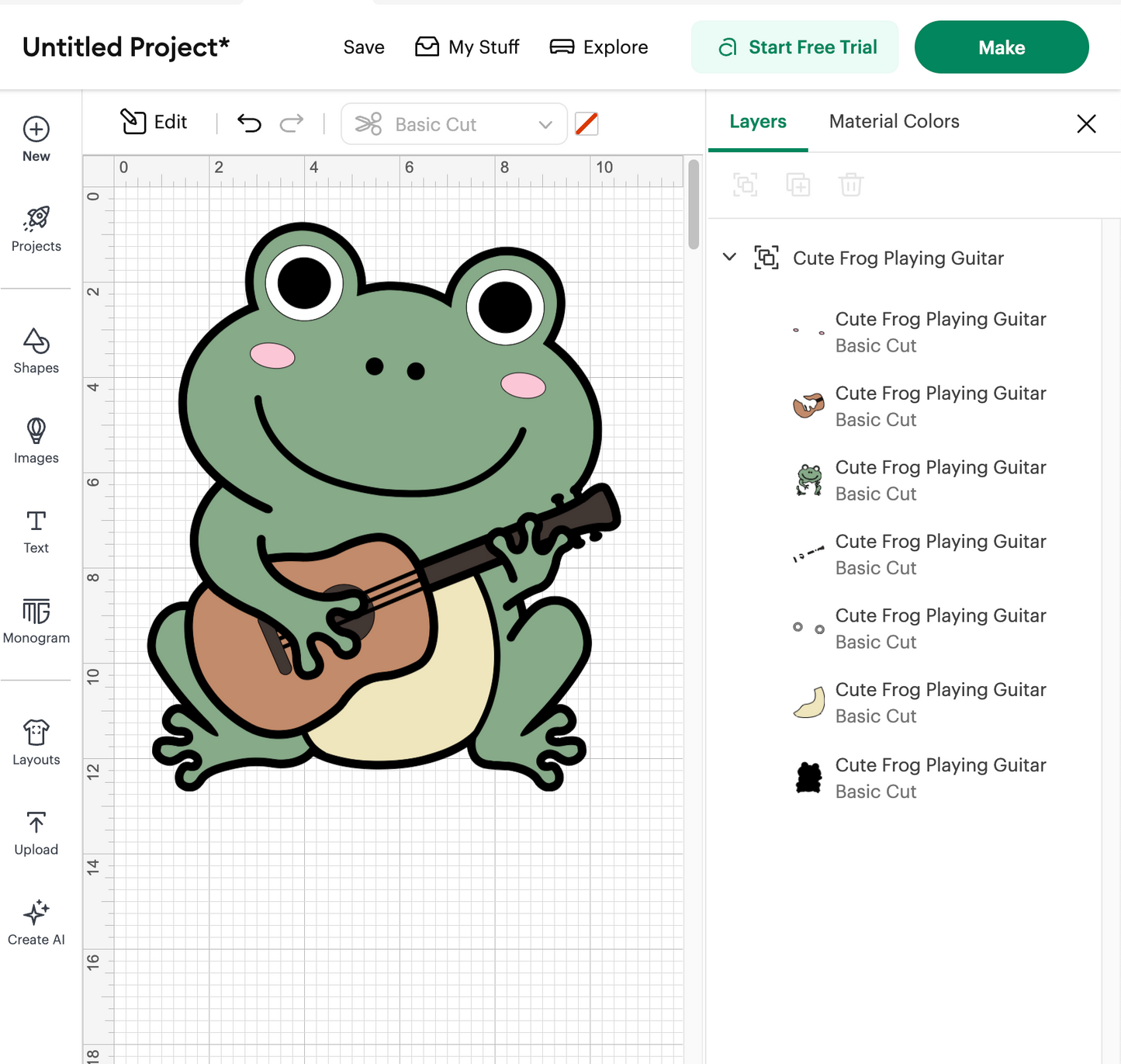Open the color swatch next to Basic Cut

(587, 123)
